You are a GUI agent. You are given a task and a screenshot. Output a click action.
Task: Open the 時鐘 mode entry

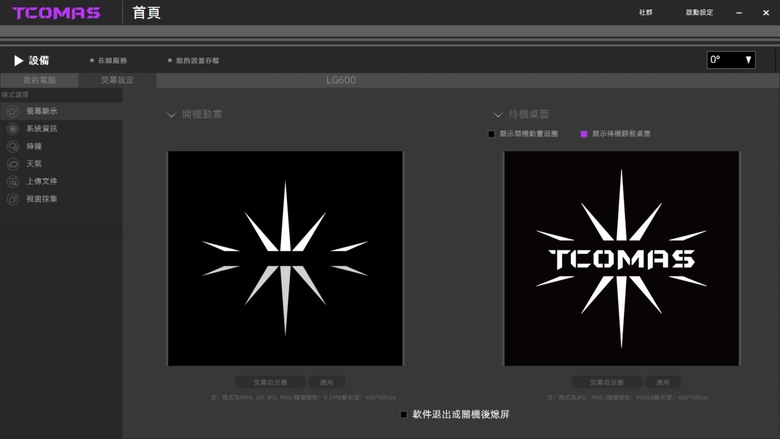(61, 146)
